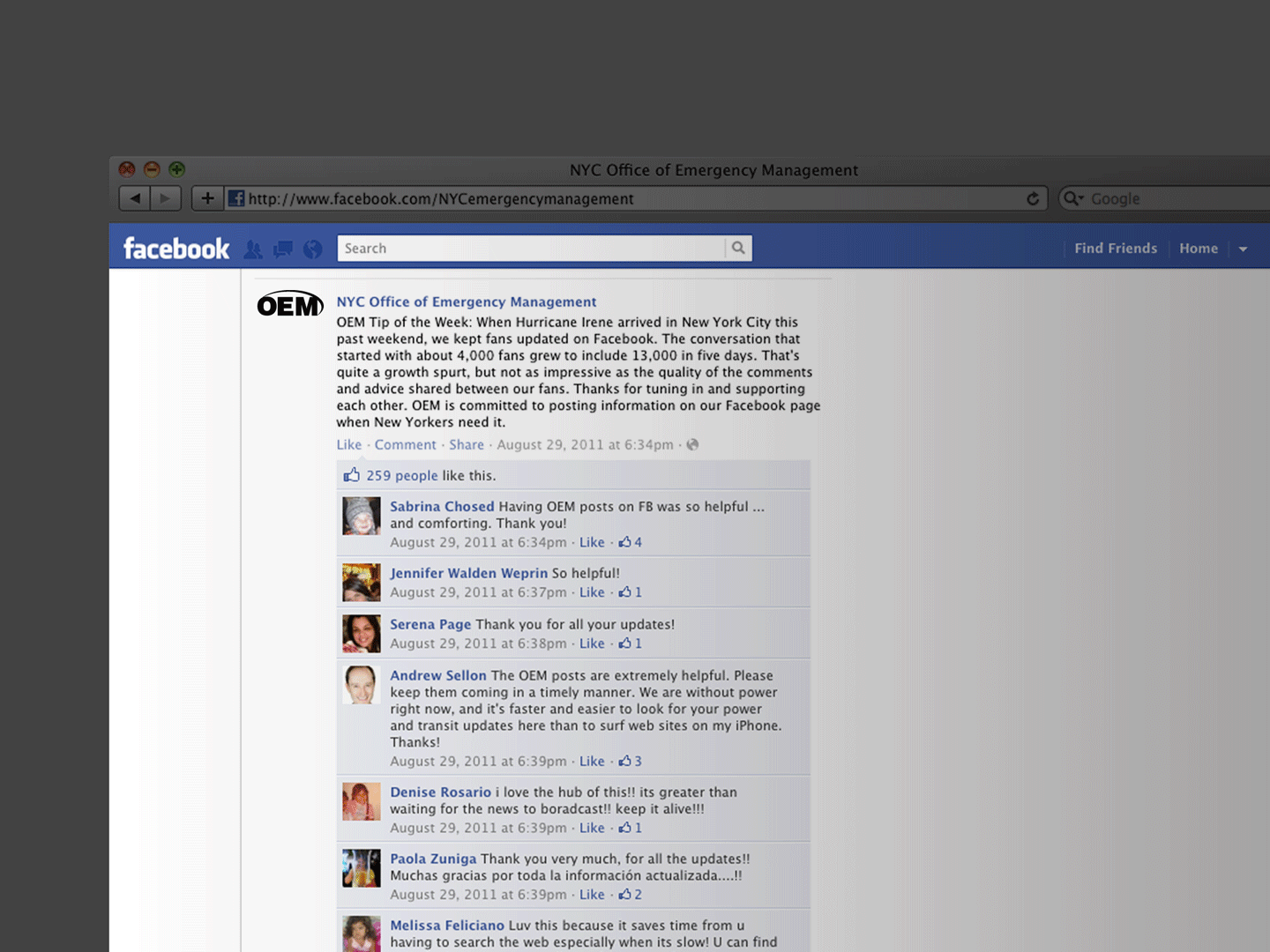Open Jennifer Walden Weprin's profile
This screenshot has height=952, width=1270.
pyautogui.click(x=469, y=573)
